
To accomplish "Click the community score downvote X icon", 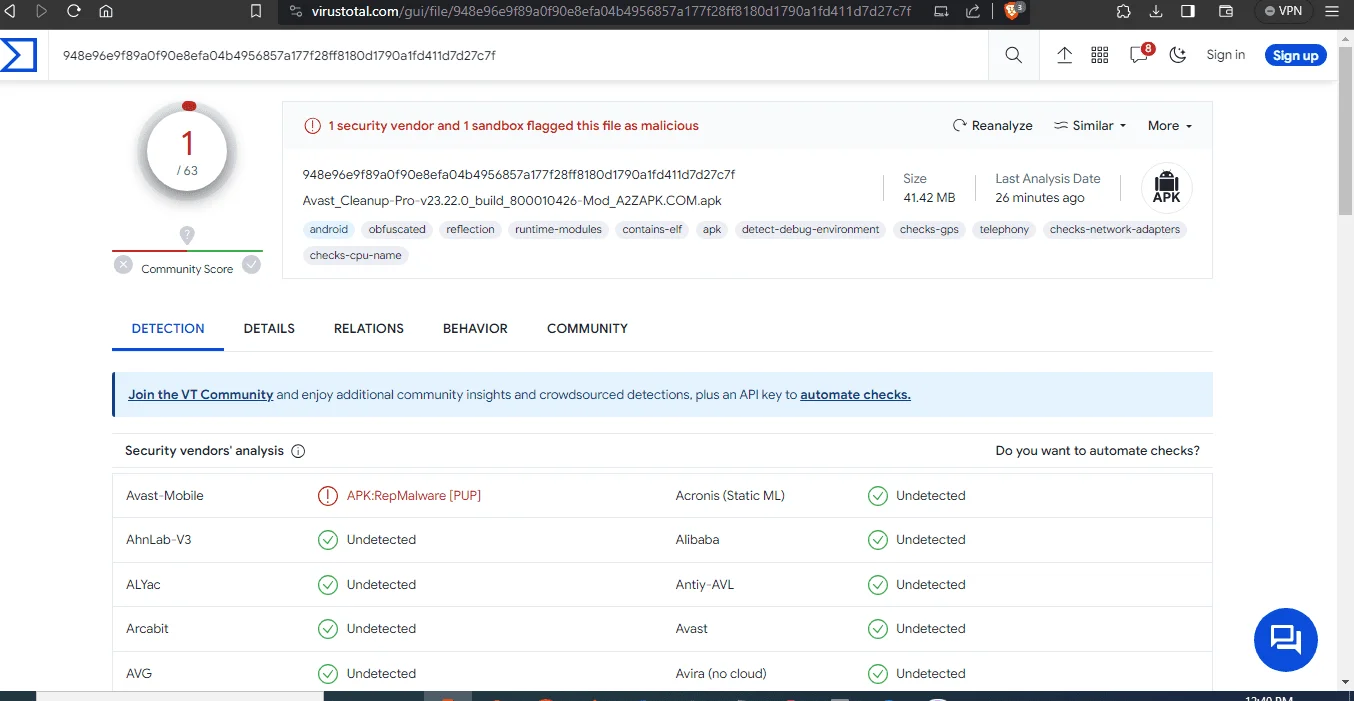I will pos(123,265).
